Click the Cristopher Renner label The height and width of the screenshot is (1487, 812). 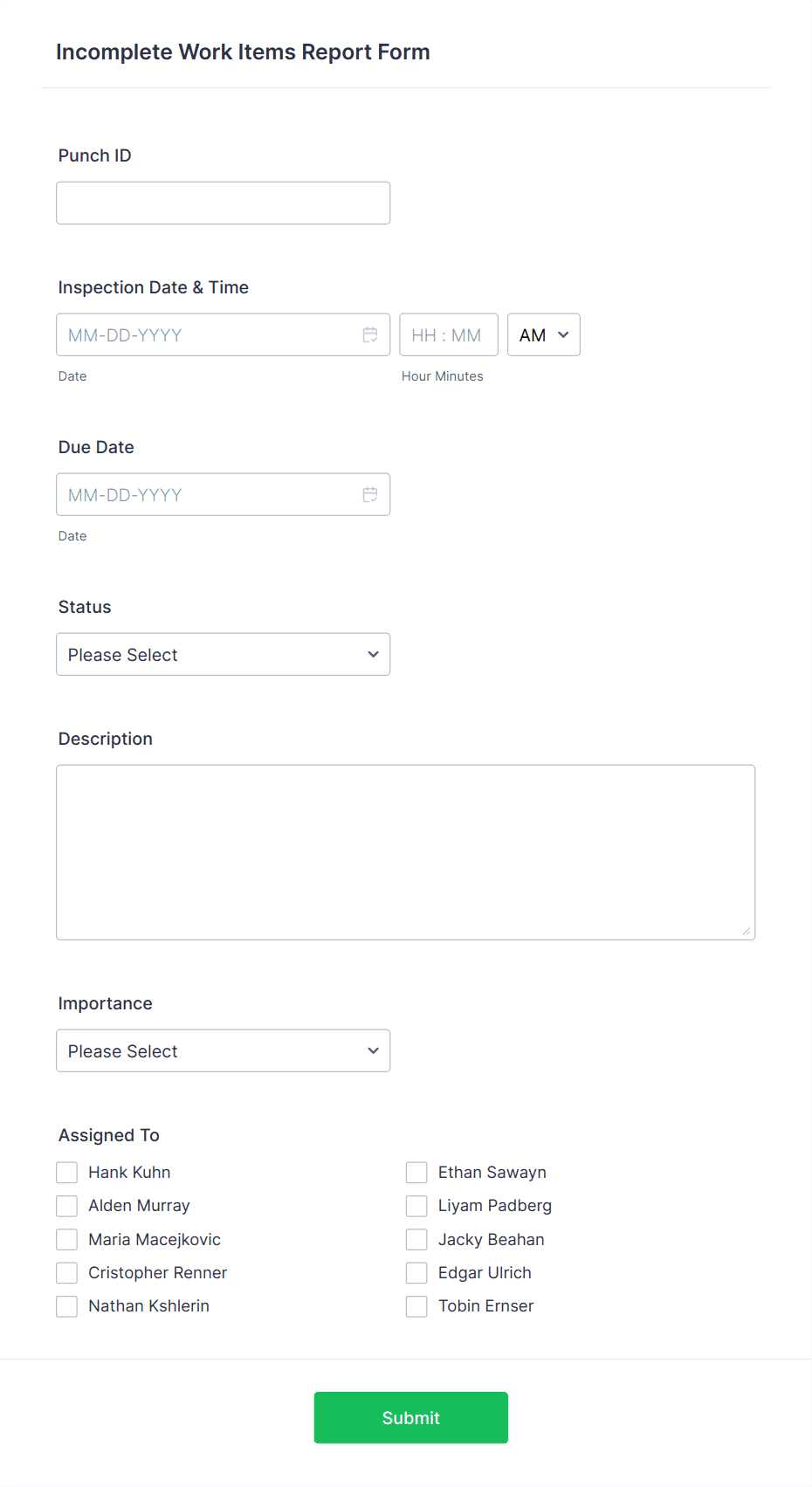[157, 1273]
